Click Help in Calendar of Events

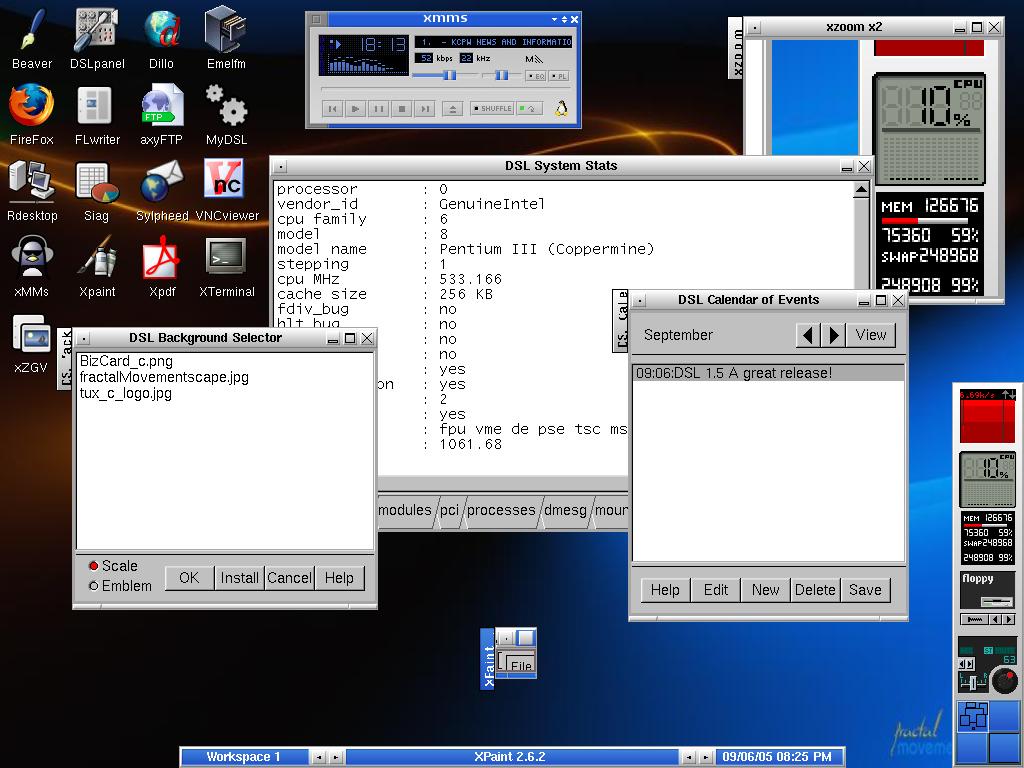click(x=665, y=590)
